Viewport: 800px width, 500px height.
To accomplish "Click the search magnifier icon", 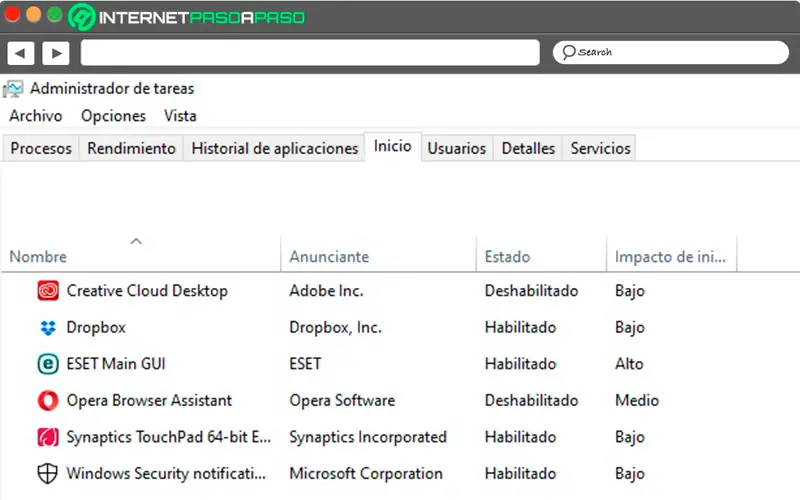I will point(568,52).
